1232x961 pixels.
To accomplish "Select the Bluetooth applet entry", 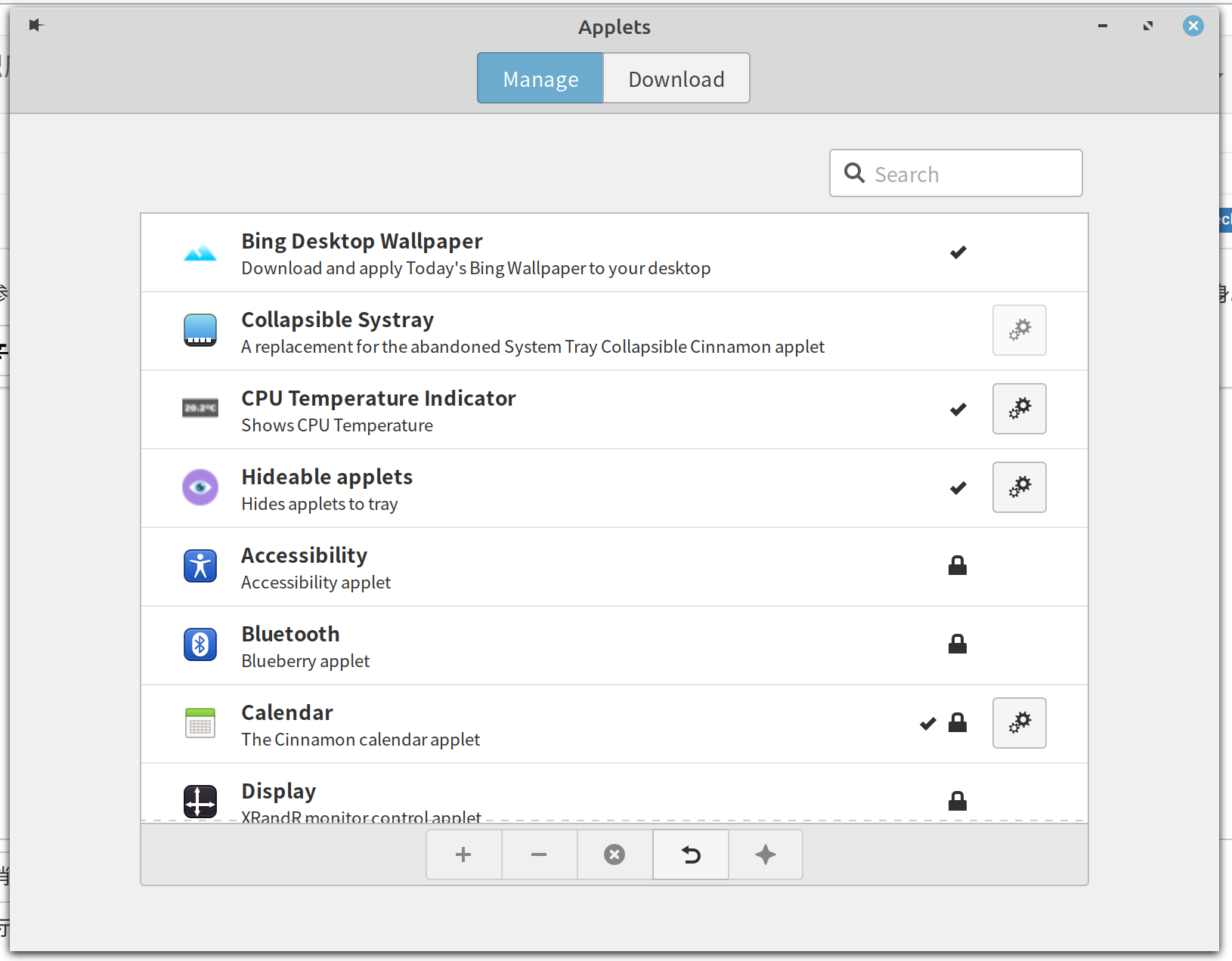I will click(x=529, y=646).
